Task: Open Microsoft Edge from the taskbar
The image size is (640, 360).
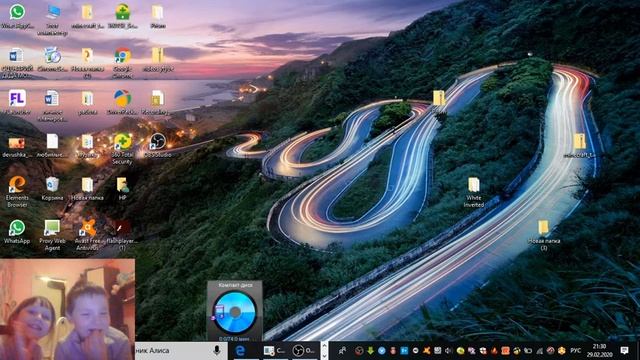Action: (241, 351)
